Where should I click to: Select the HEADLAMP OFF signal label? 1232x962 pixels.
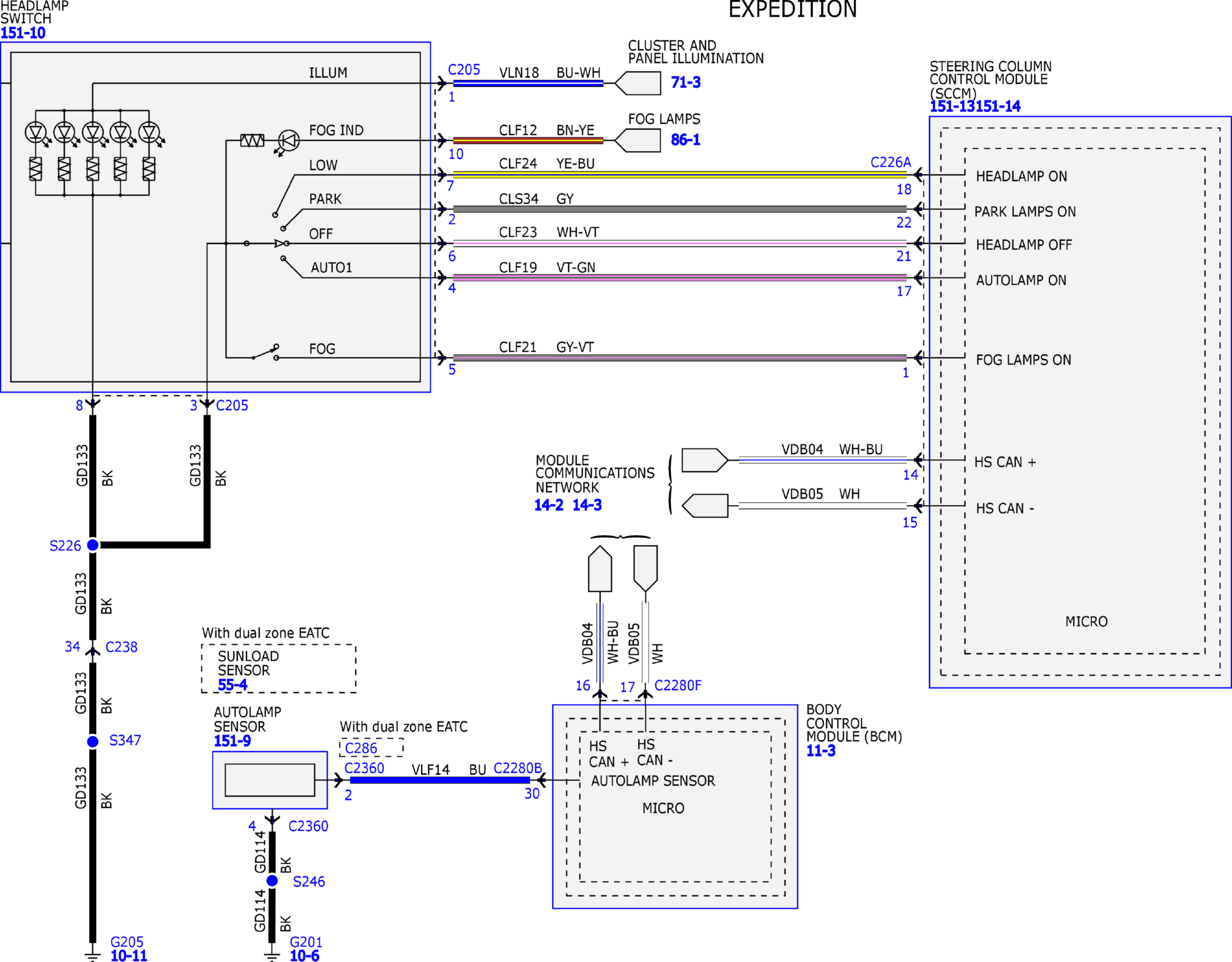(x=1024, y=245)
